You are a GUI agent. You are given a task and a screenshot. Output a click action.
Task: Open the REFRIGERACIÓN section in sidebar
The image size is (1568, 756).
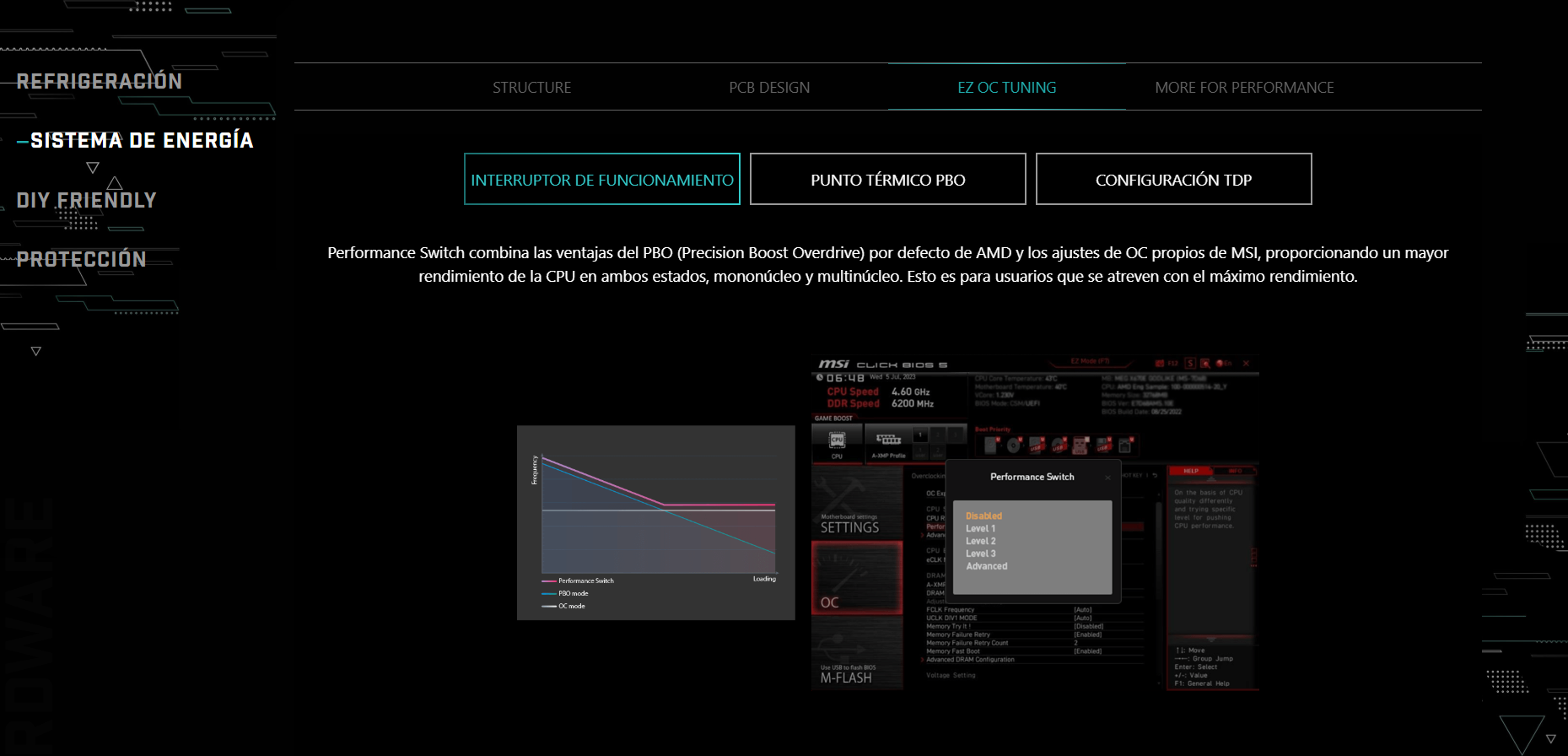pos(100,81)
